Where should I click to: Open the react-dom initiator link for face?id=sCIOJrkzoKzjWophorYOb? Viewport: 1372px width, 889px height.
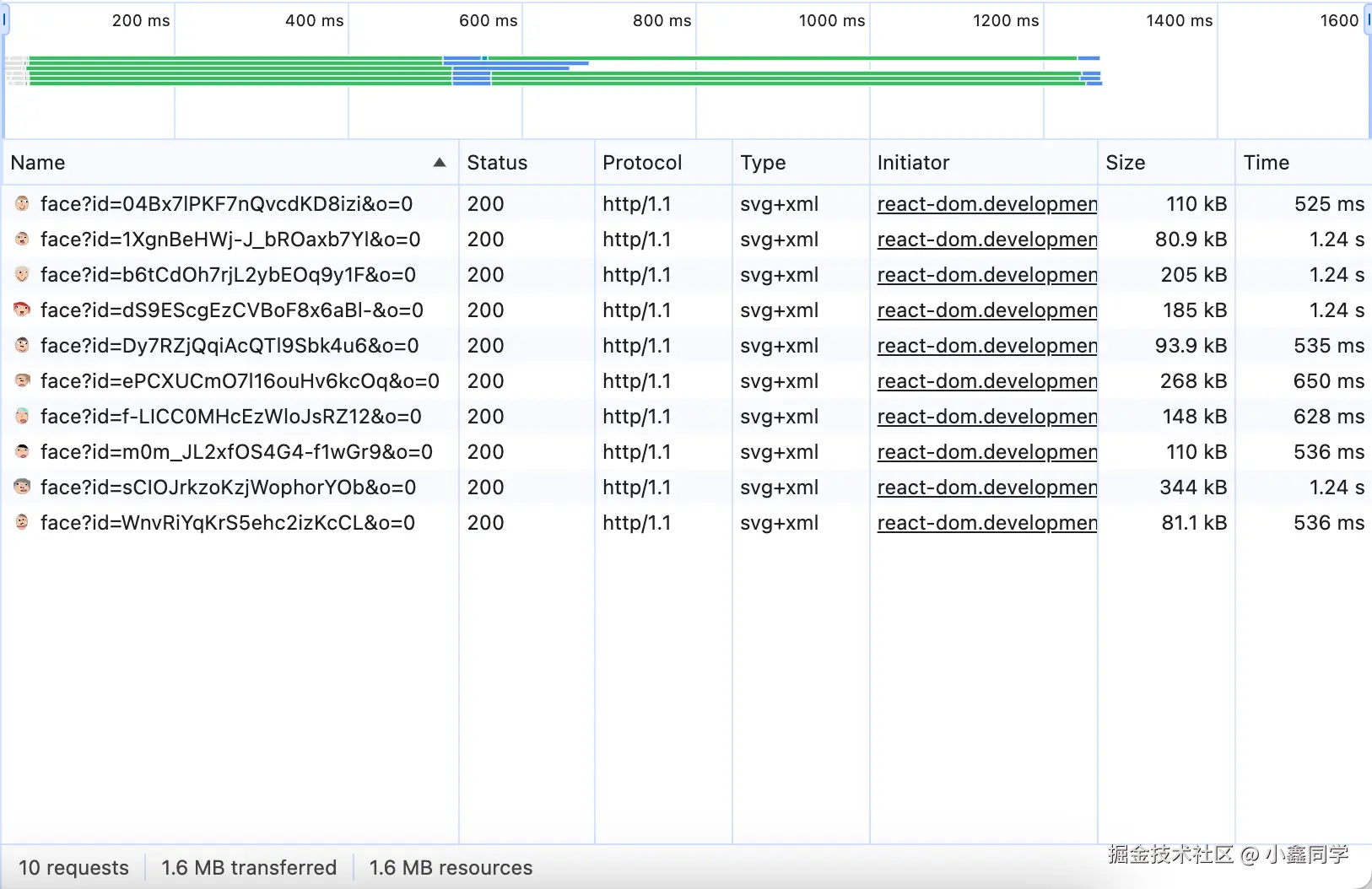coord(987,488)
